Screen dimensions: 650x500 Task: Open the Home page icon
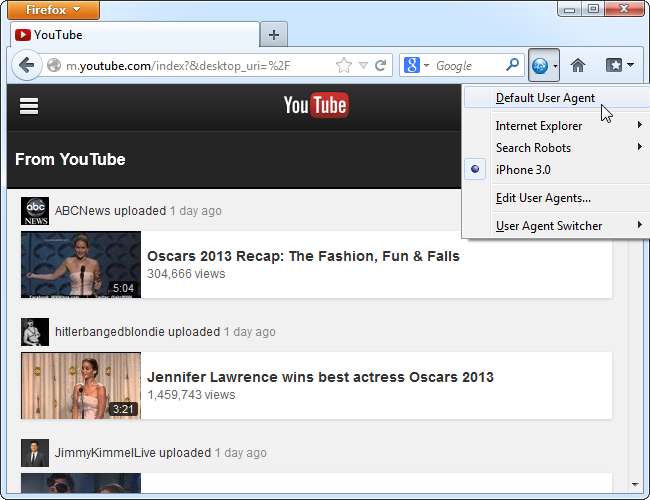[577, 66]
